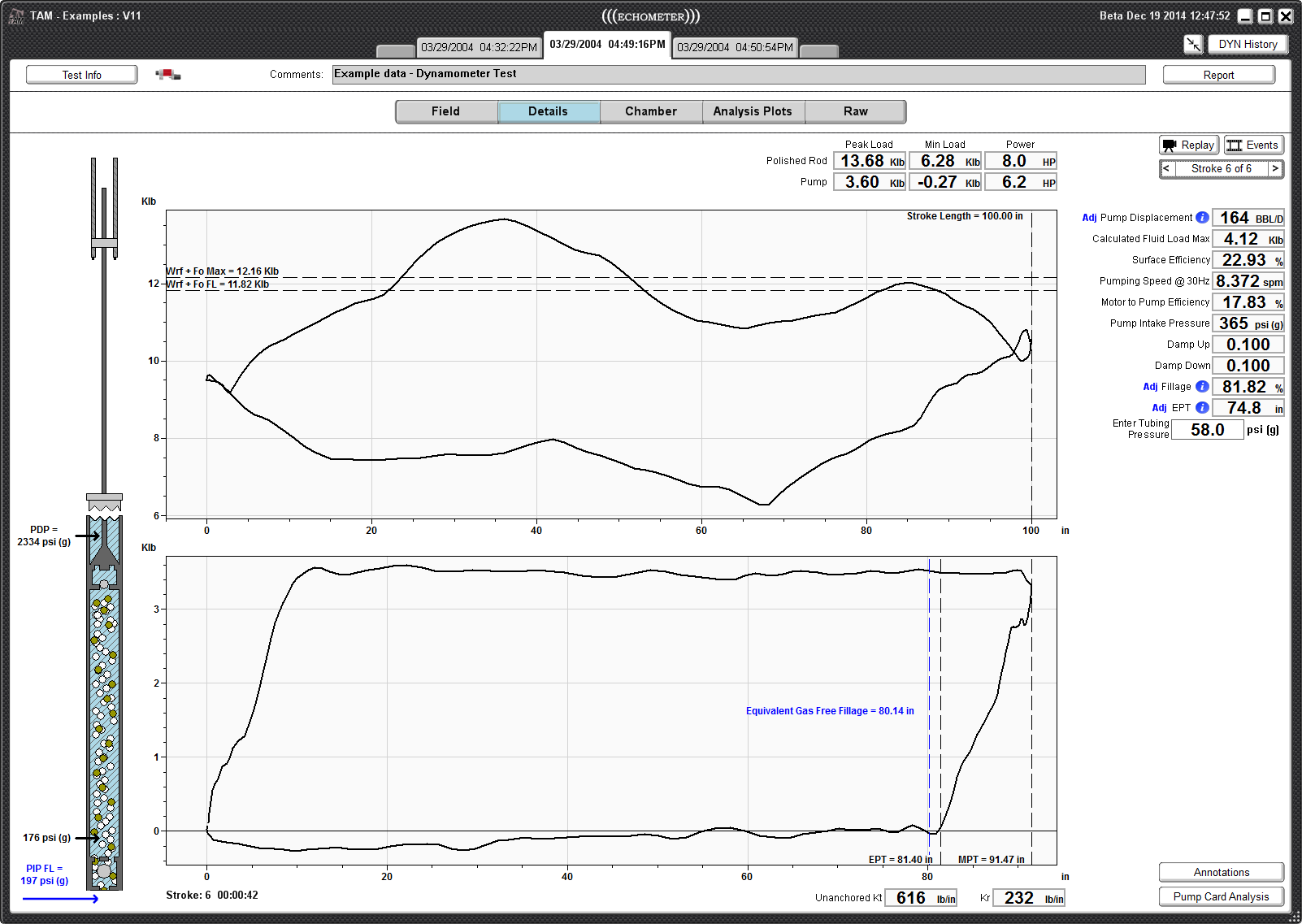The image size is (1302, 924).
Task: Open the info icon beside Pump Displacement
Action: pyautogui.click(x=1201, y=217)
